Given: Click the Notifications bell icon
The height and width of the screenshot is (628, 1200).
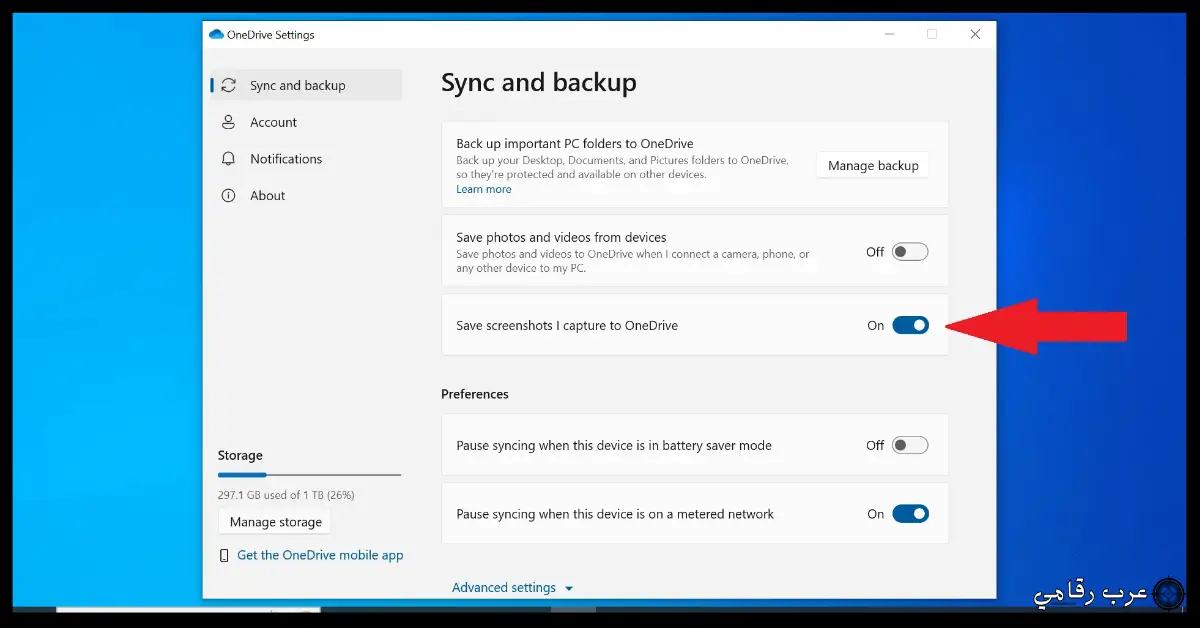Looking at the screenshot, I should pos(229,159).
